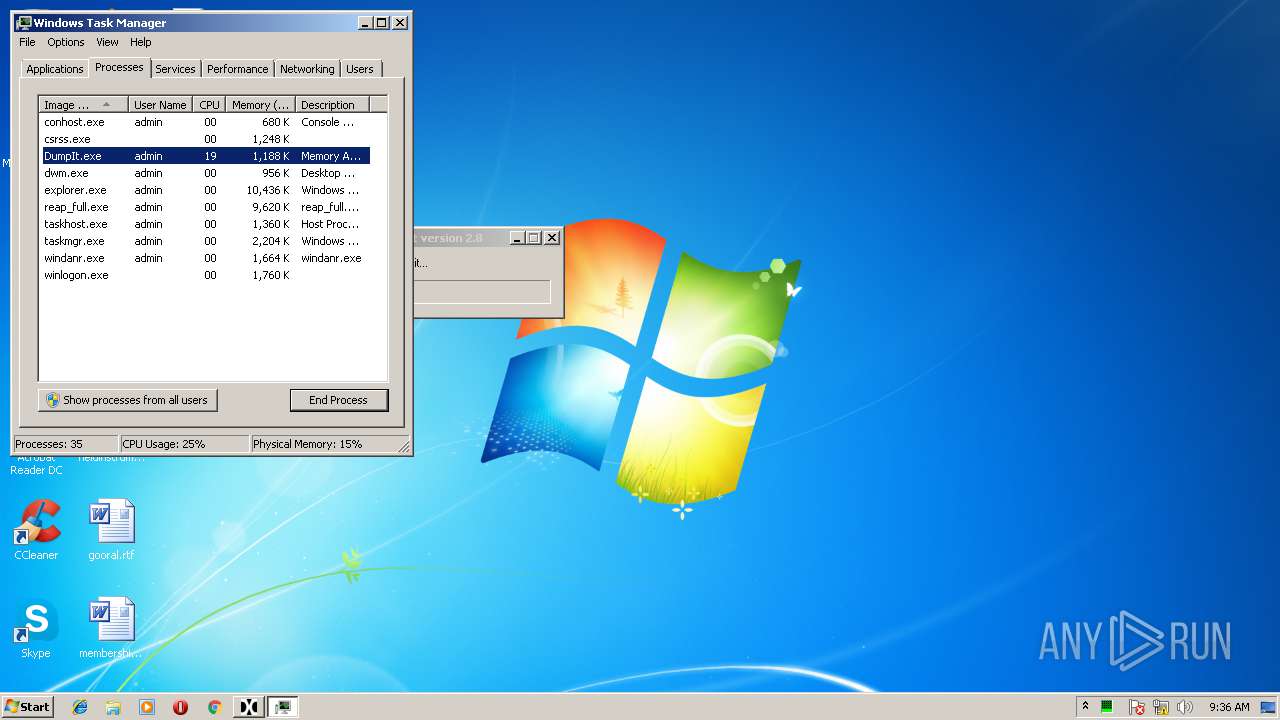Screen dimensions: 1280x720
Task: Sort processes by User Name column
Action: [160, 104]
